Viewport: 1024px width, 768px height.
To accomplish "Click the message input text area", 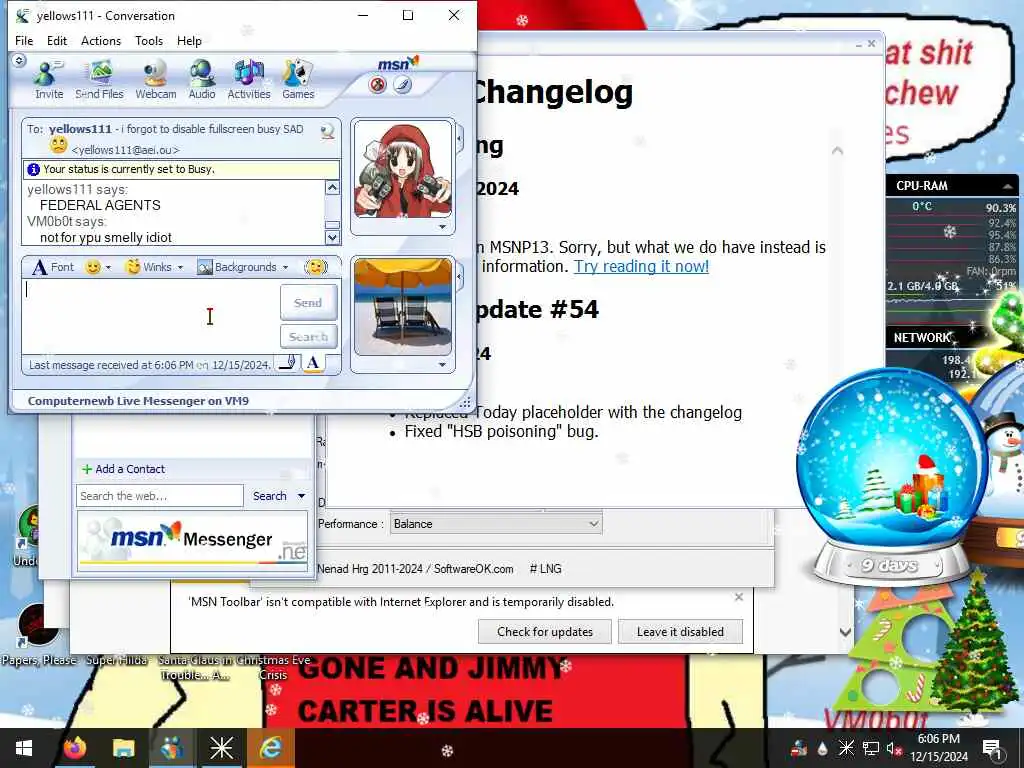I will (151, 317).
